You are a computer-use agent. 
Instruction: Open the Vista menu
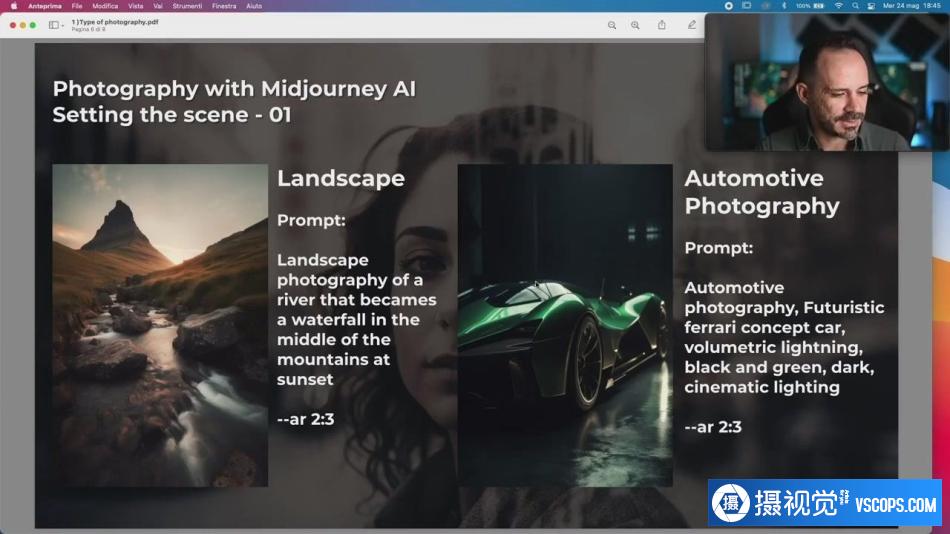[135, 6]
